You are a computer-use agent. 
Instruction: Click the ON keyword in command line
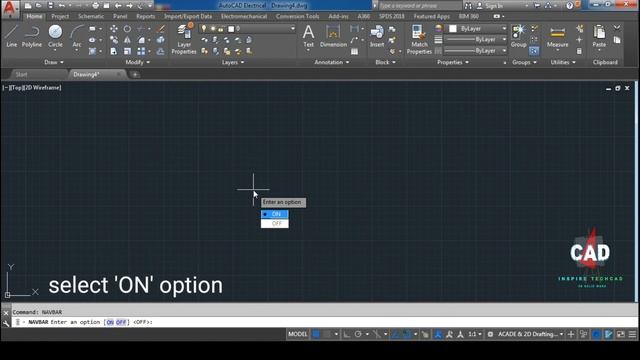coord(110,322)
